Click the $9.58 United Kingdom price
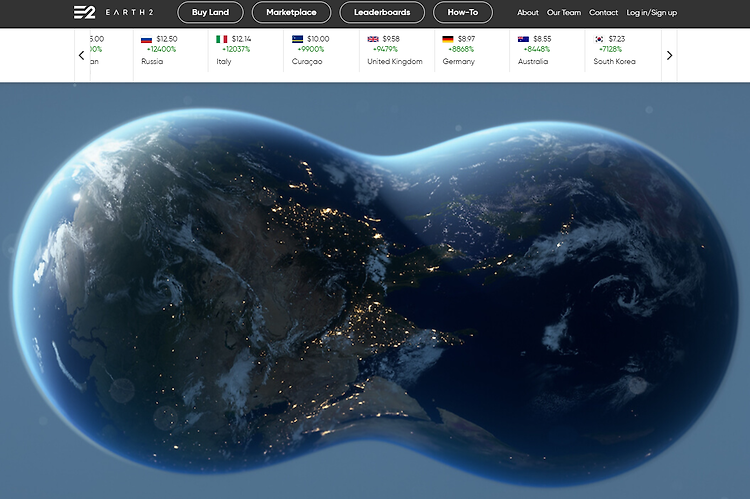750x499 pixels. pos(391,39)
